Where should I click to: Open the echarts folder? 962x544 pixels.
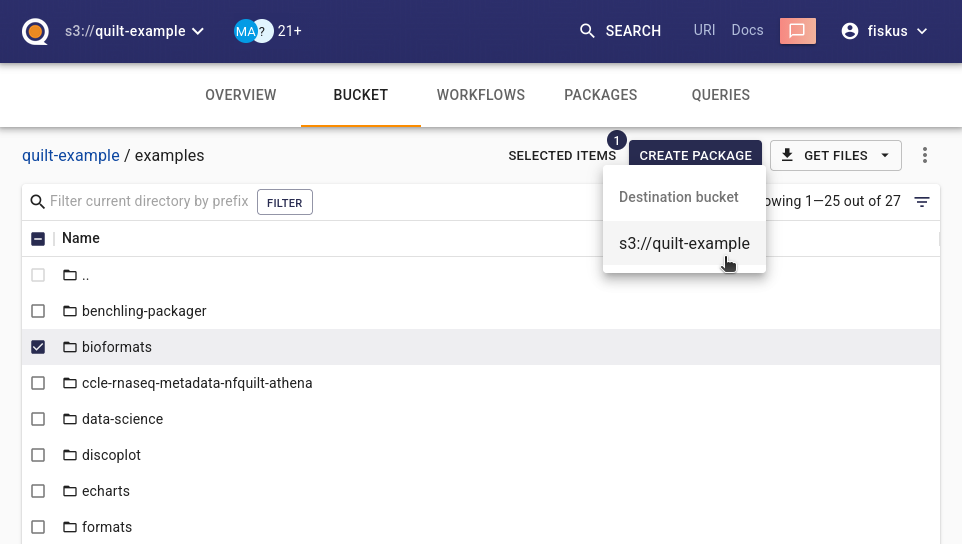pyautogui.click(x=106, y=491)
